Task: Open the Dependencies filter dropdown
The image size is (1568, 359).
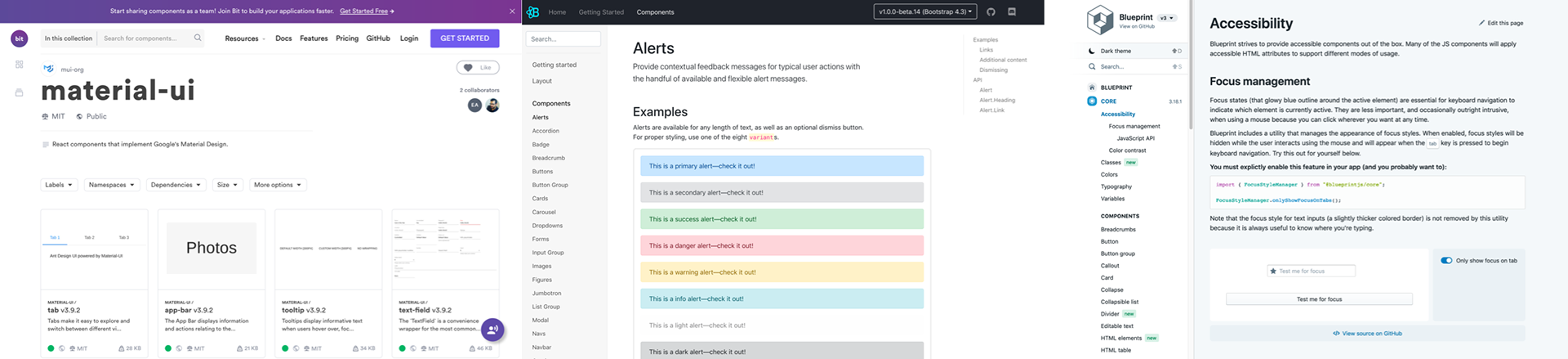Action: [176, 185]
